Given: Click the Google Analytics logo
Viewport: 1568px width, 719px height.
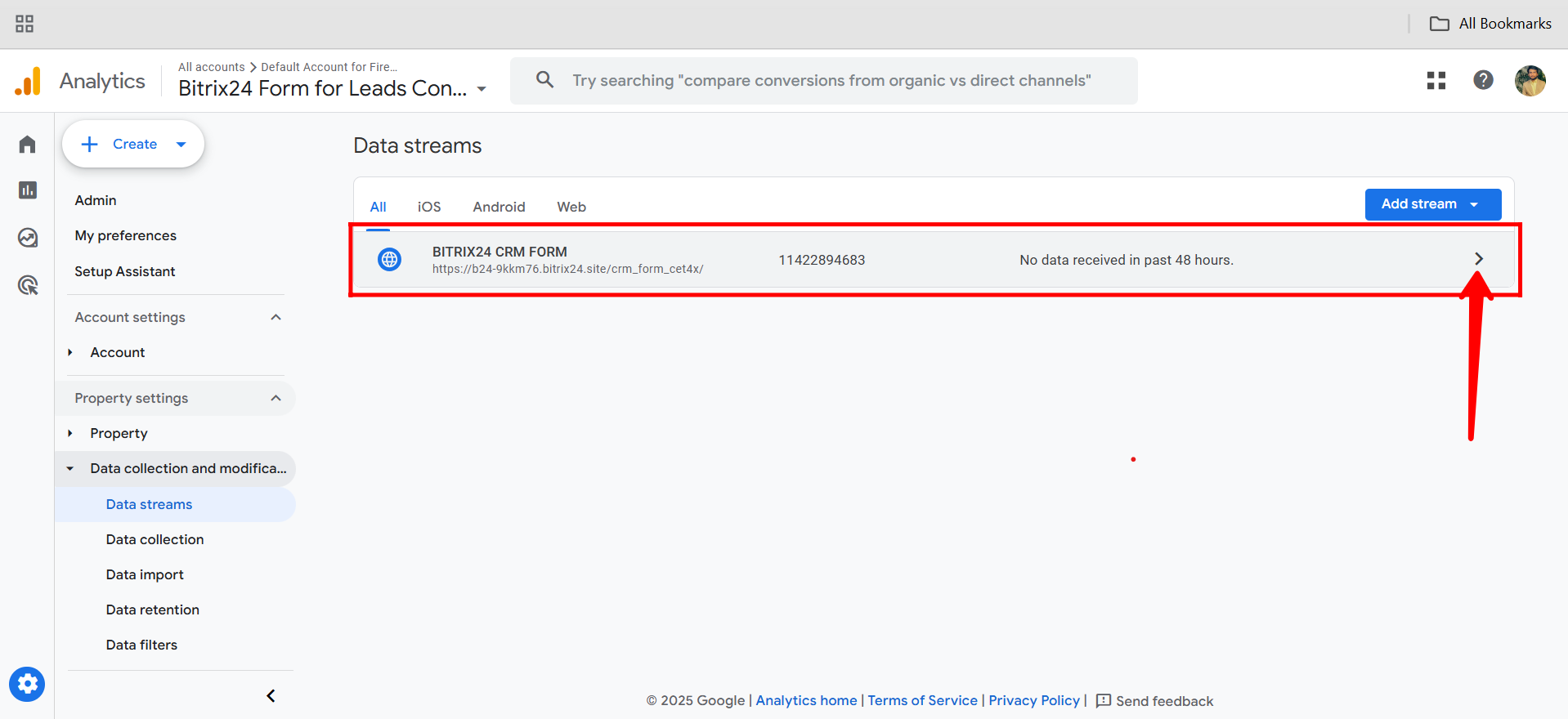Looking at the screenshot, I should pos(28,81).
